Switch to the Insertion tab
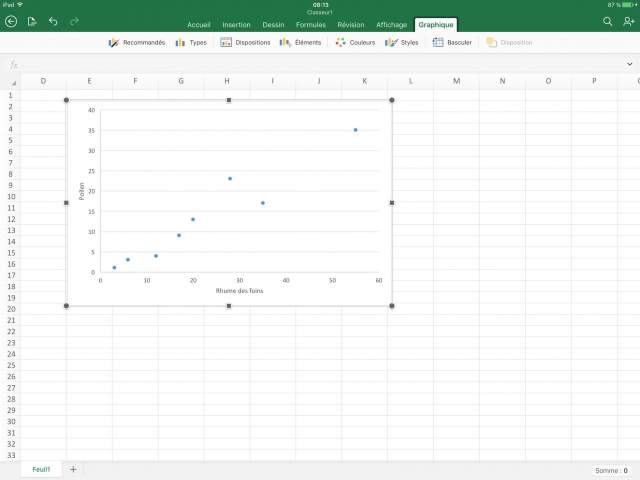The height and width of the screenshot is (480, 640). [236, 24]
